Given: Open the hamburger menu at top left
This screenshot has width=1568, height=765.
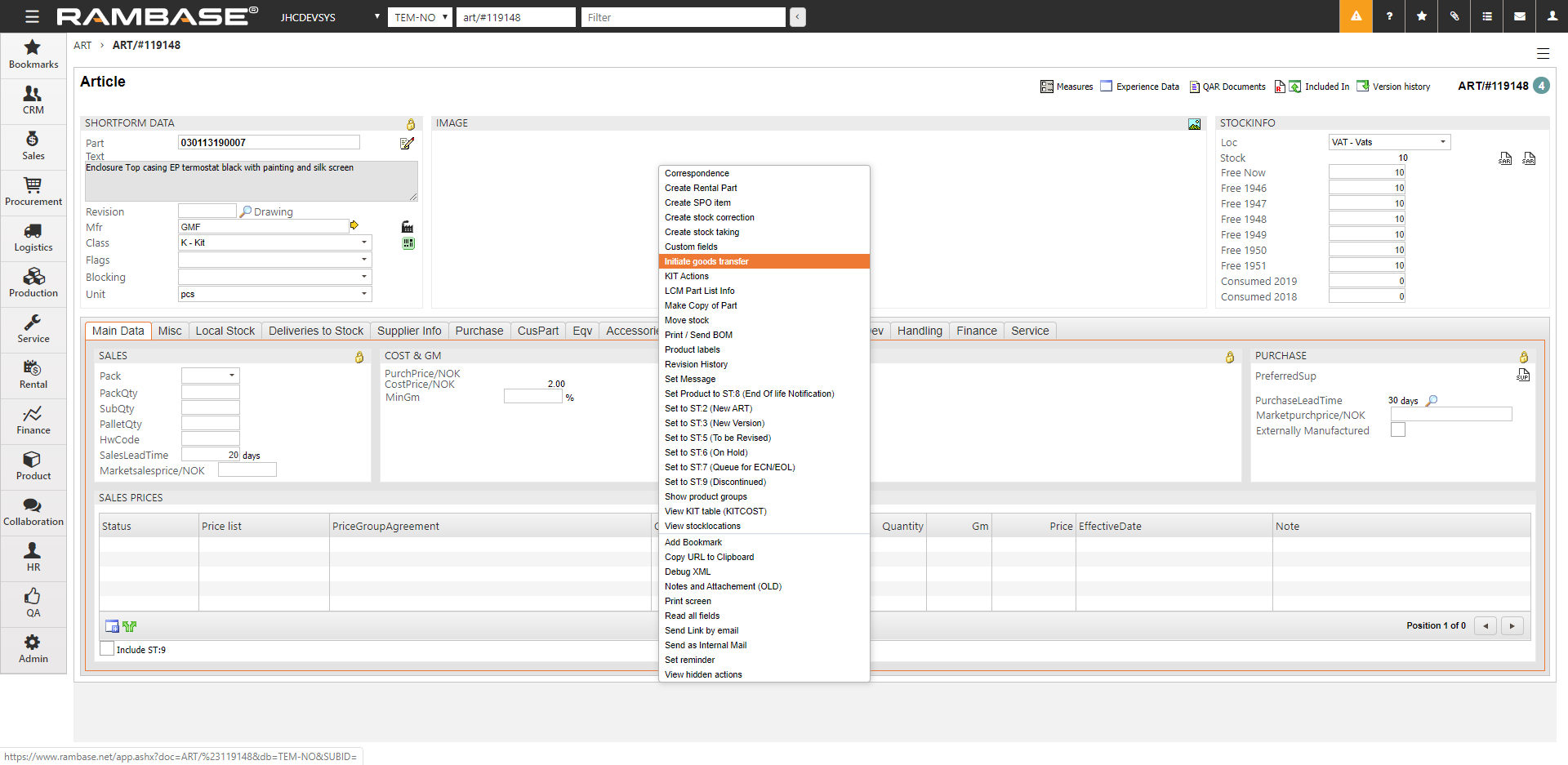Looking at the screenshot, I should tap(32, 16).
